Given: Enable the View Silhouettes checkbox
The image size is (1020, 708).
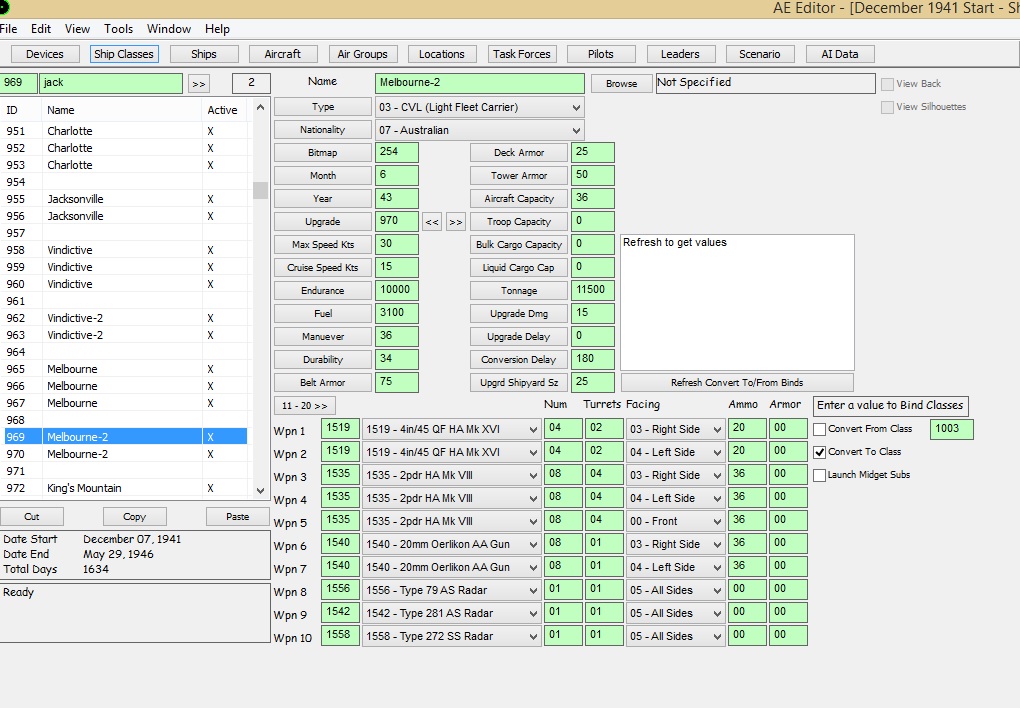Looking at the screenshot, I should pos(887,107).
